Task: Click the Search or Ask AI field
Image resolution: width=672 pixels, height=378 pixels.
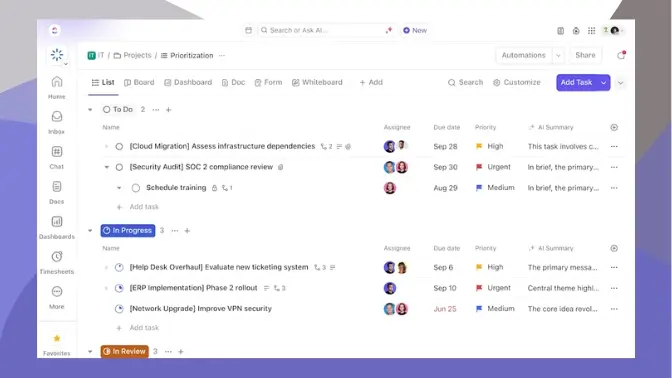Action: (326, 30)
